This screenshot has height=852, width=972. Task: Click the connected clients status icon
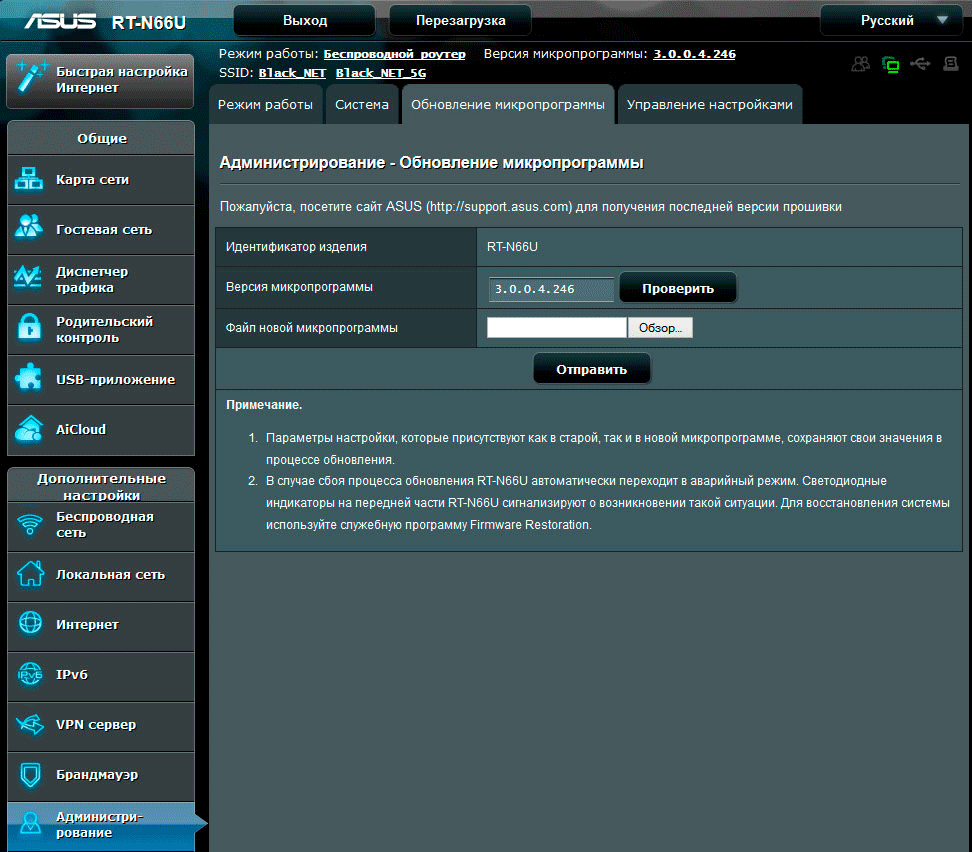coord(861,64)
